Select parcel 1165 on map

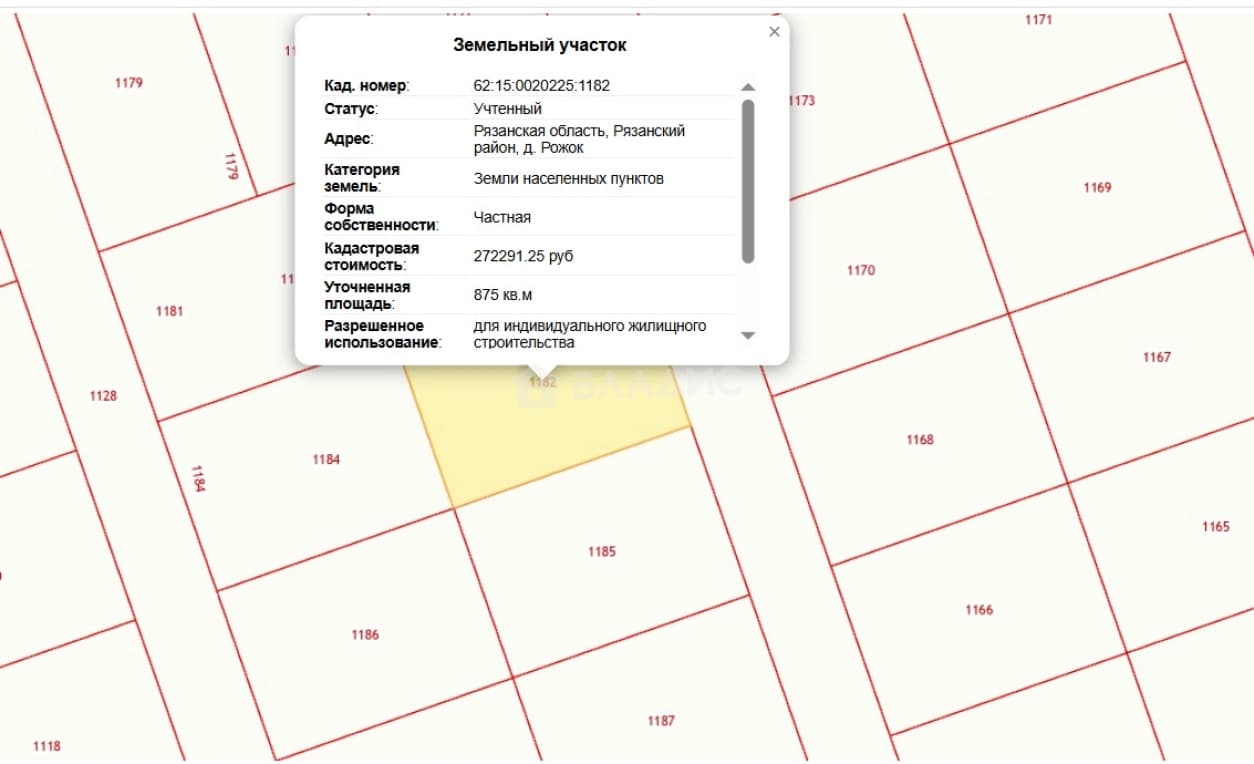pyautogui.click(x=1216, y=527)
